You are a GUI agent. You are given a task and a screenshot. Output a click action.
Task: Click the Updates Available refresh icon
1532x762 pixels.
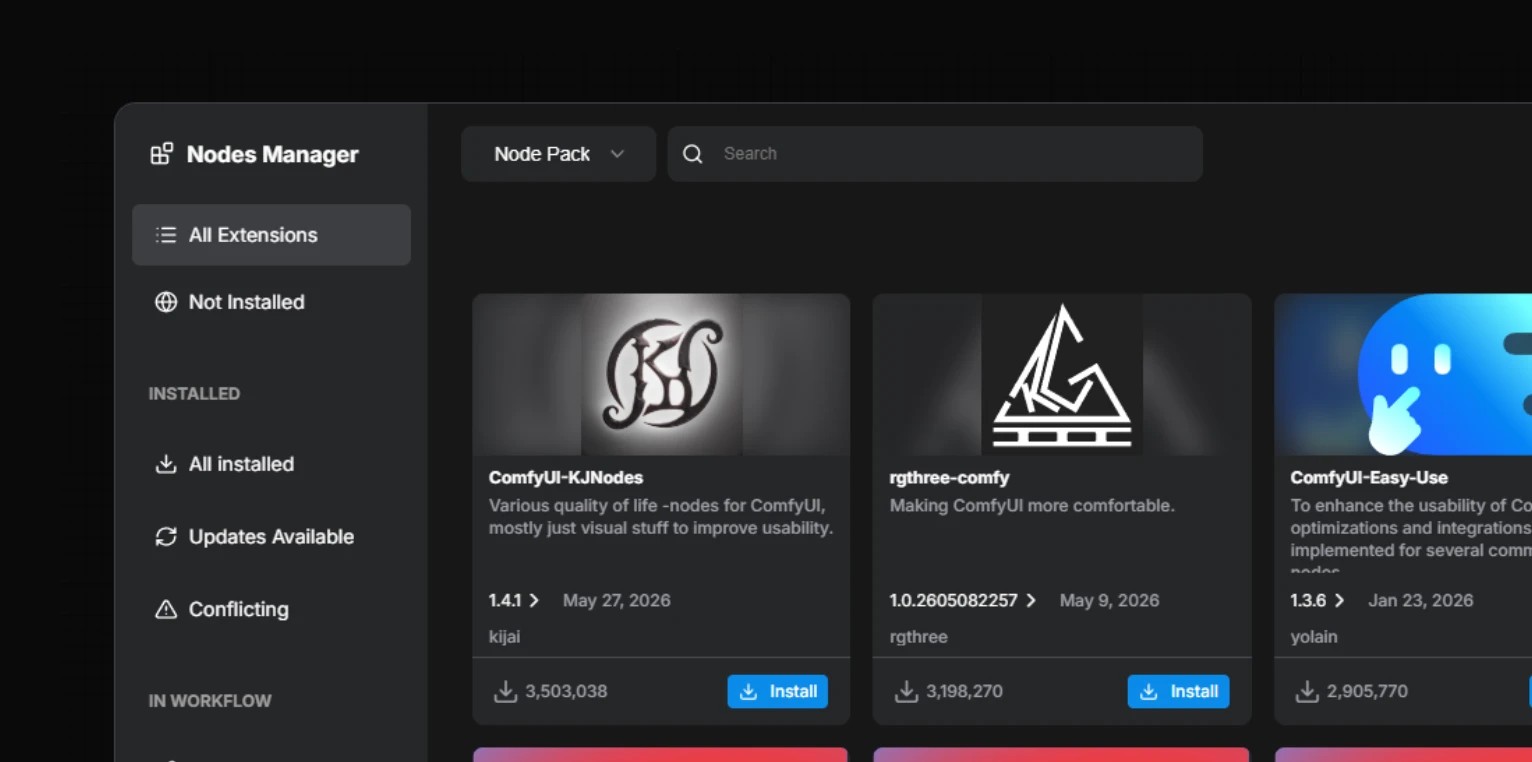[x=166, y=537]
